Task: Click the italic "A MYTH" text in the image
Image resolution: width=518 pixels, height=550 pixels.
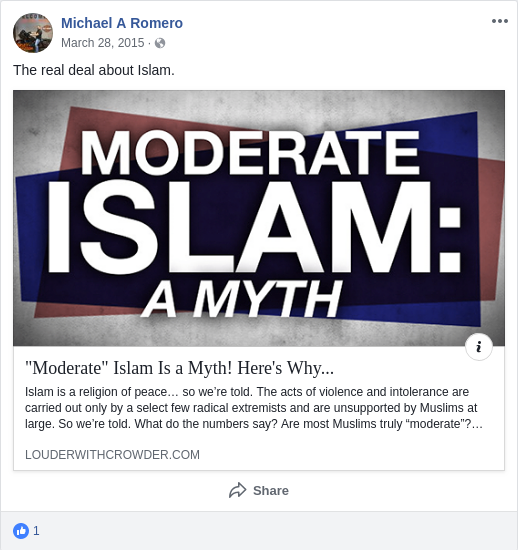Action: click(x=241, y=299)
